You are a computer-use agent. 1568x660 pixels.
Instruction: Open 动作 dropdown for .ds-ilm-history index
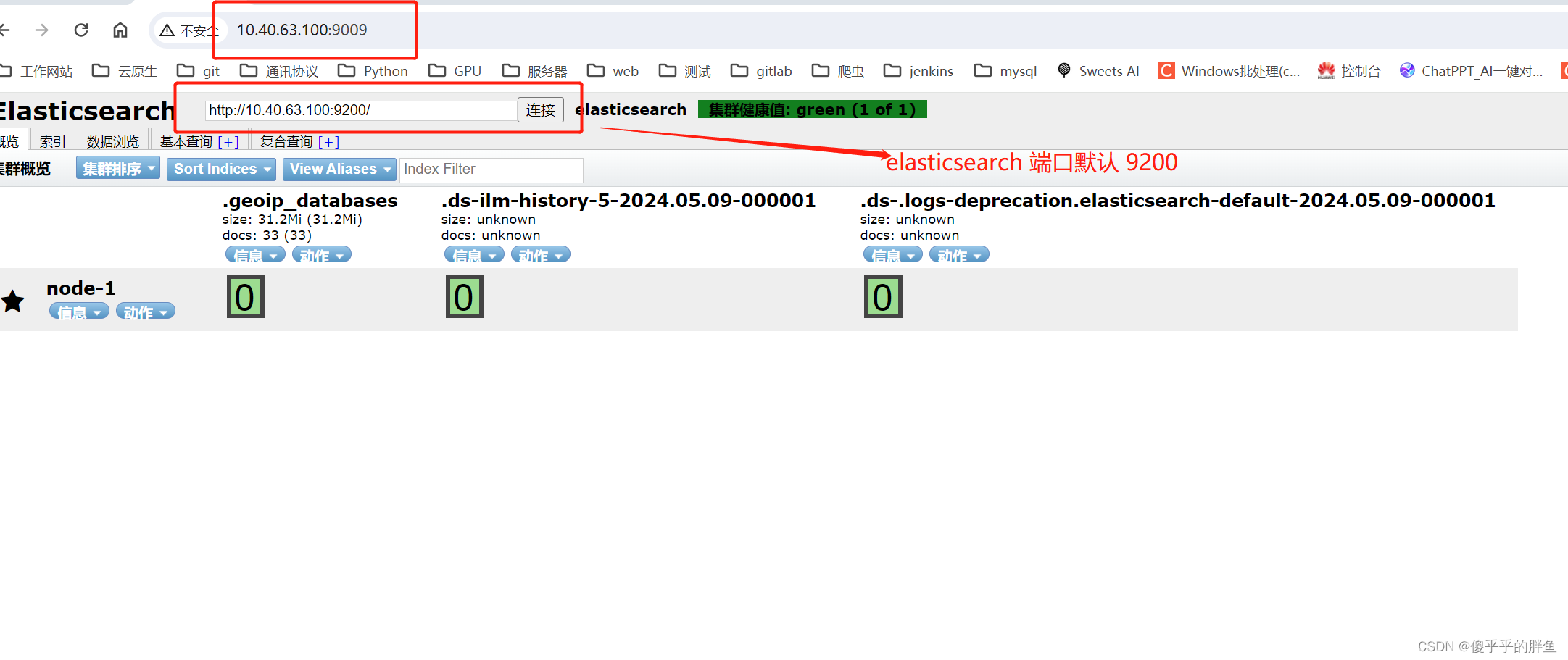[541, 255]
